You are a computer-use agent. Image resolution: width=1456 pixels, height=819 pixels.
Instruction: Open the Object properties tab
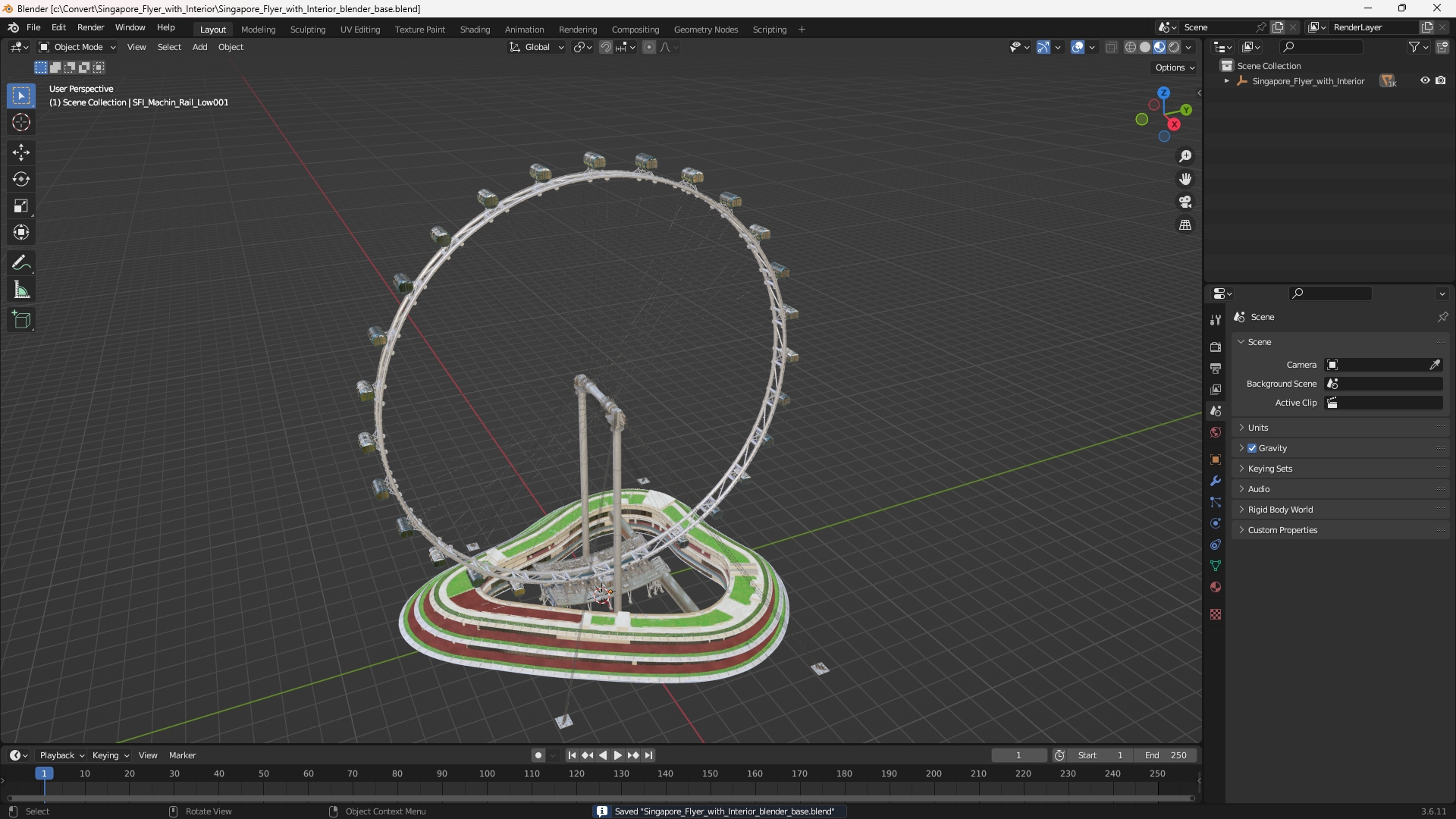(x=1216, y=460)
